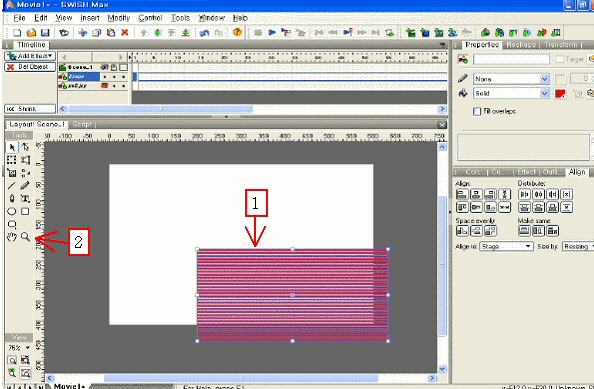Open the Insert menu
This screenshot has width=594, height=389.
pos(90,18)
